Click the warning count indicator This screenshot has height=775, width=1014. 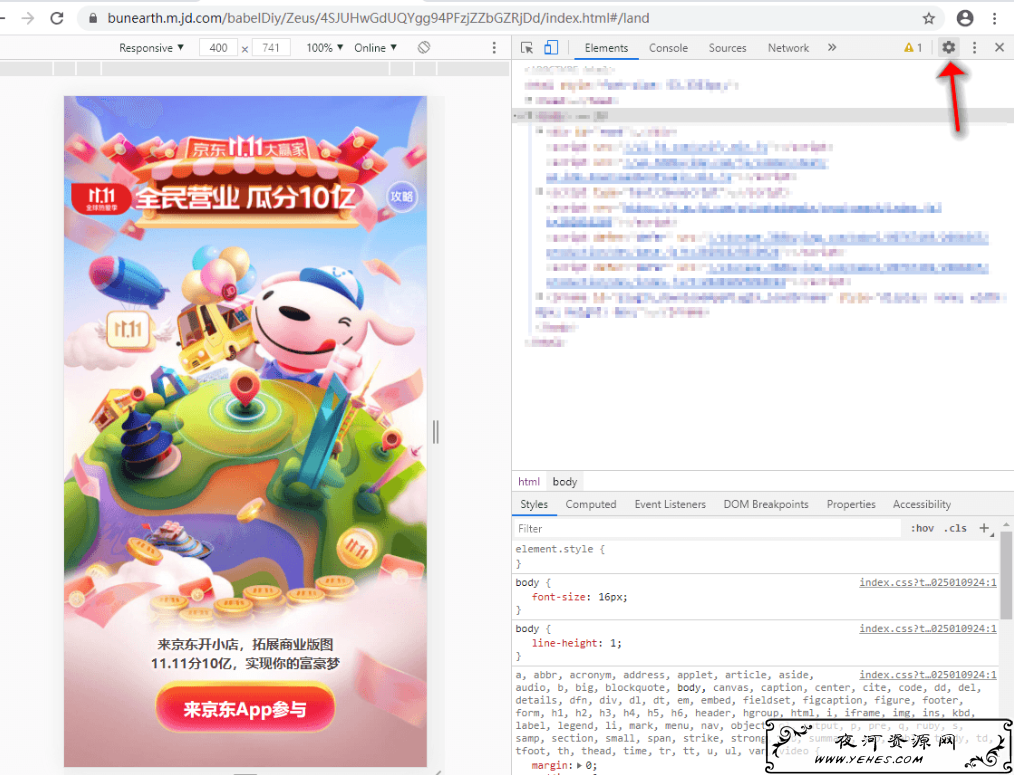(913, 47)
